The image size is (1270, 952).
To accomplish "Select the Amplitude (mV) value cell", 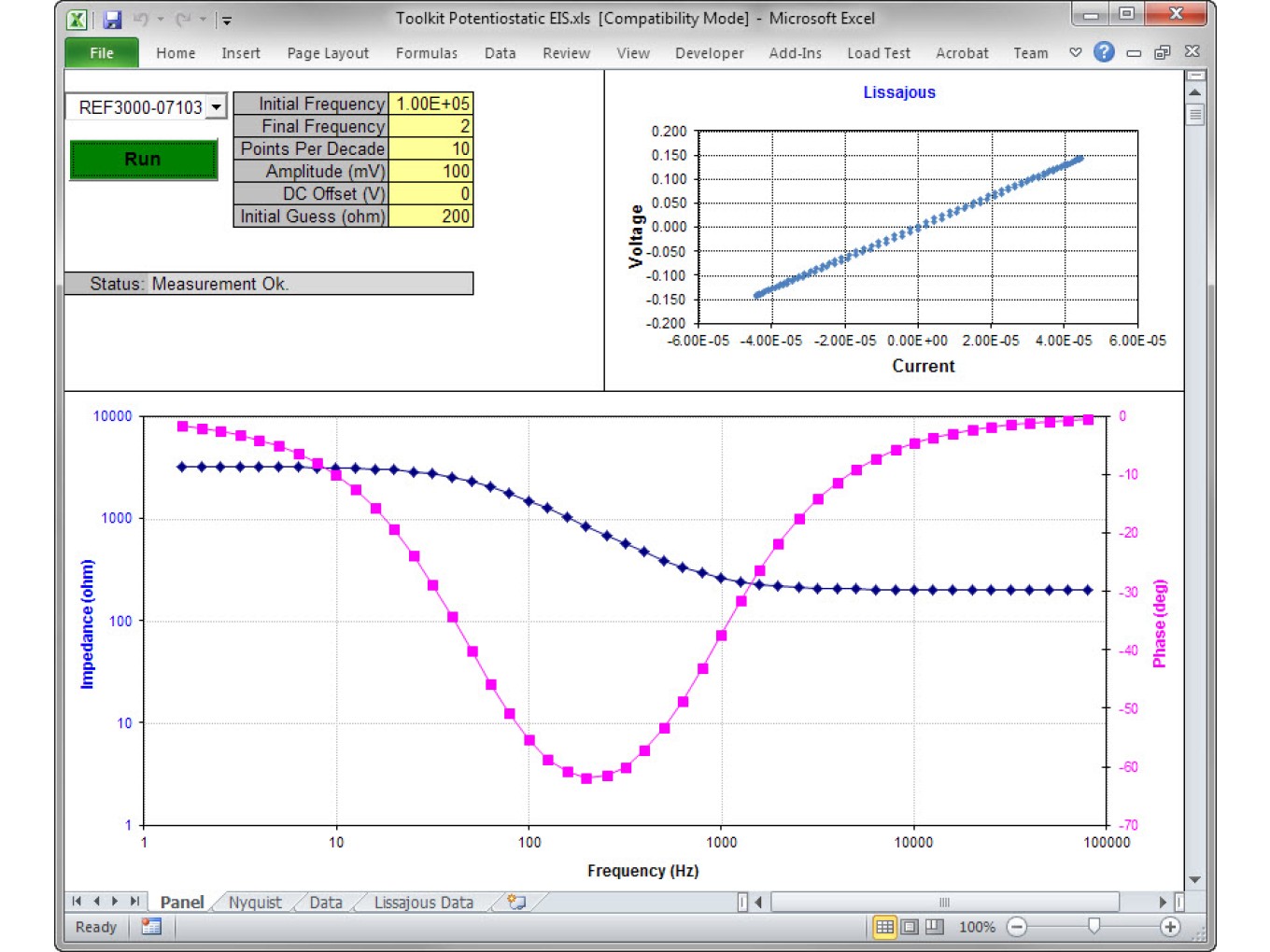I will tap(430, 171).
